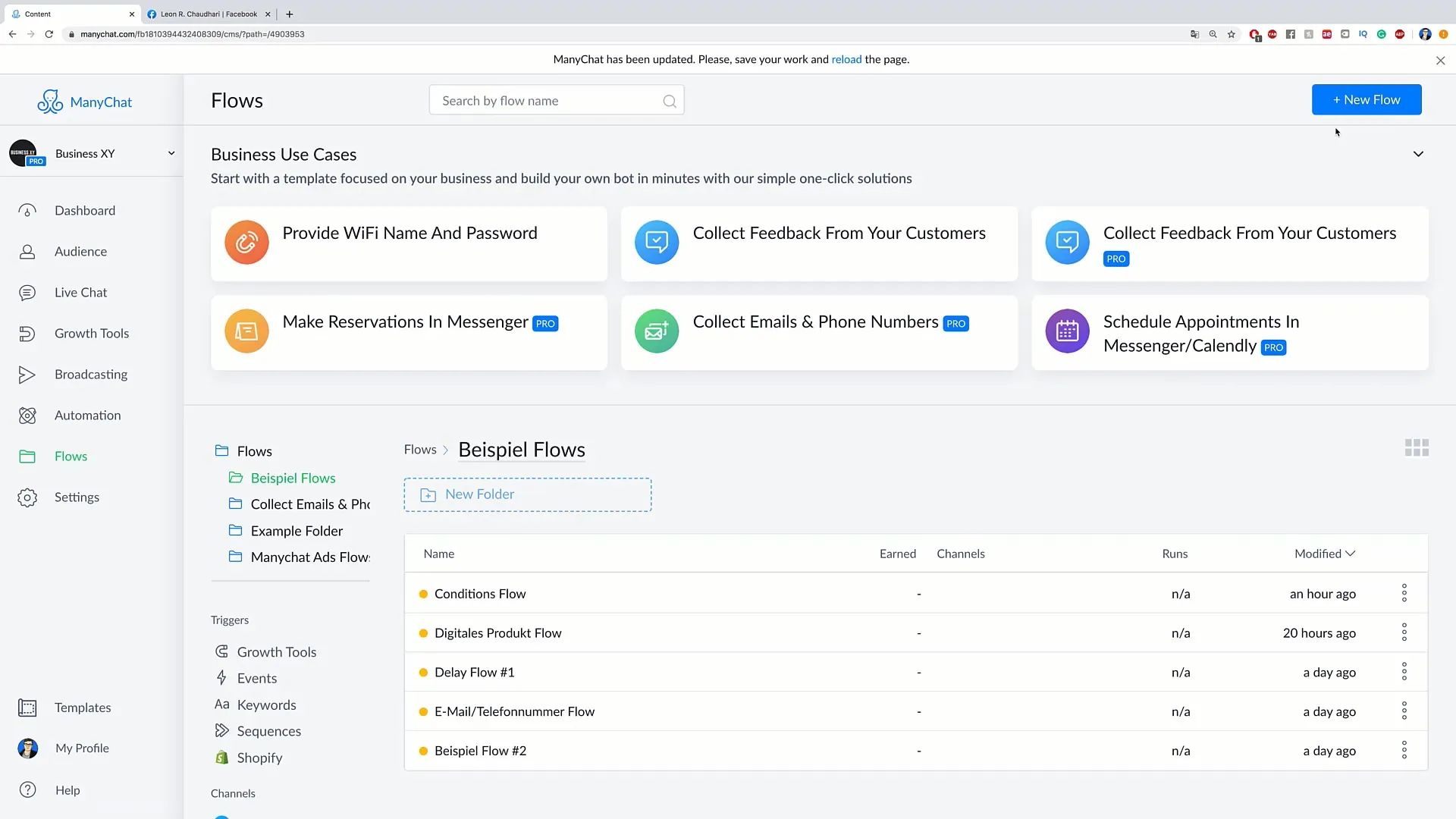
Task: Open Schedule Appointments In Messenger/Calendly template
Action: [1229, 332]
